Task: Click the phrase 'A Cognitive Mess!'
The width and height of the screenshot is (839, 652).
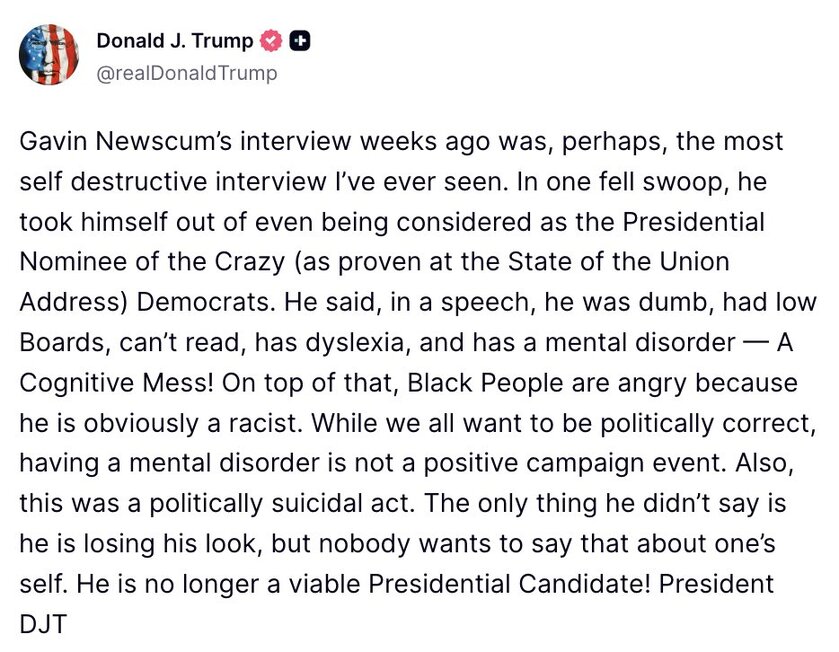Action: tap(94, 384)
